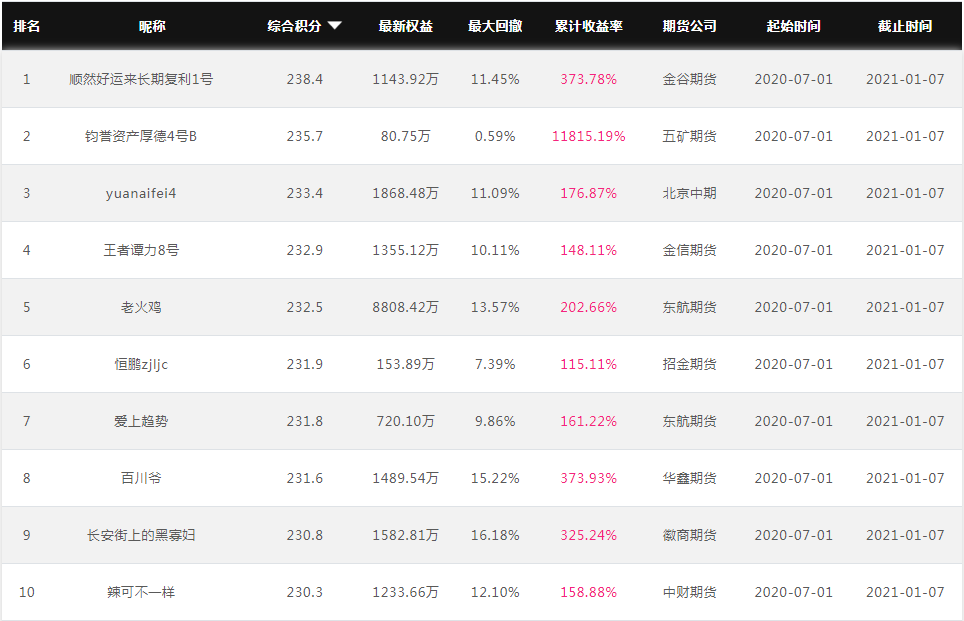This screenshot has width=964, height=621.
Task: Click score value 238.4
Action: [304, 79]
